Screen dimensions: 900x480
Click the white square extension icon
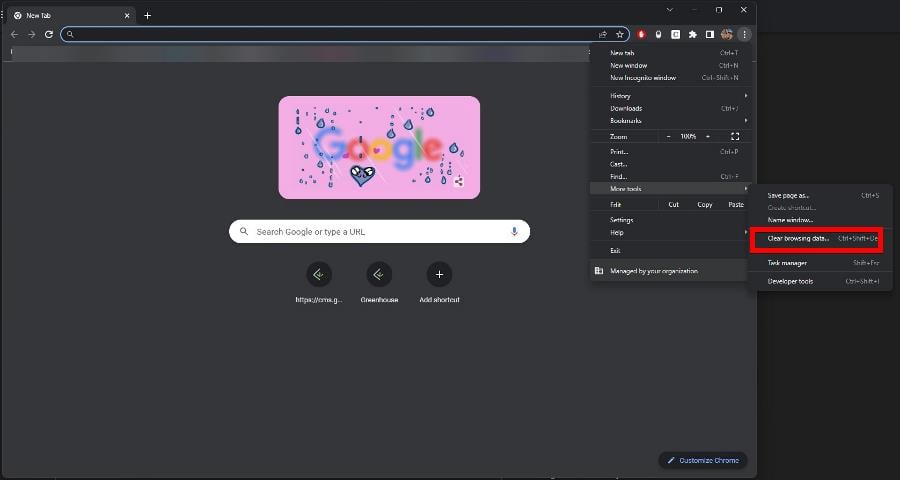[676, 34]
